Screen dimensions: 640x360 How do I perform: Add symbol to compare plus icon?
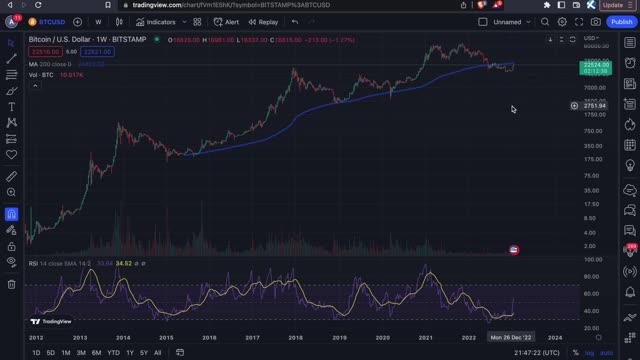pos(78,22)
